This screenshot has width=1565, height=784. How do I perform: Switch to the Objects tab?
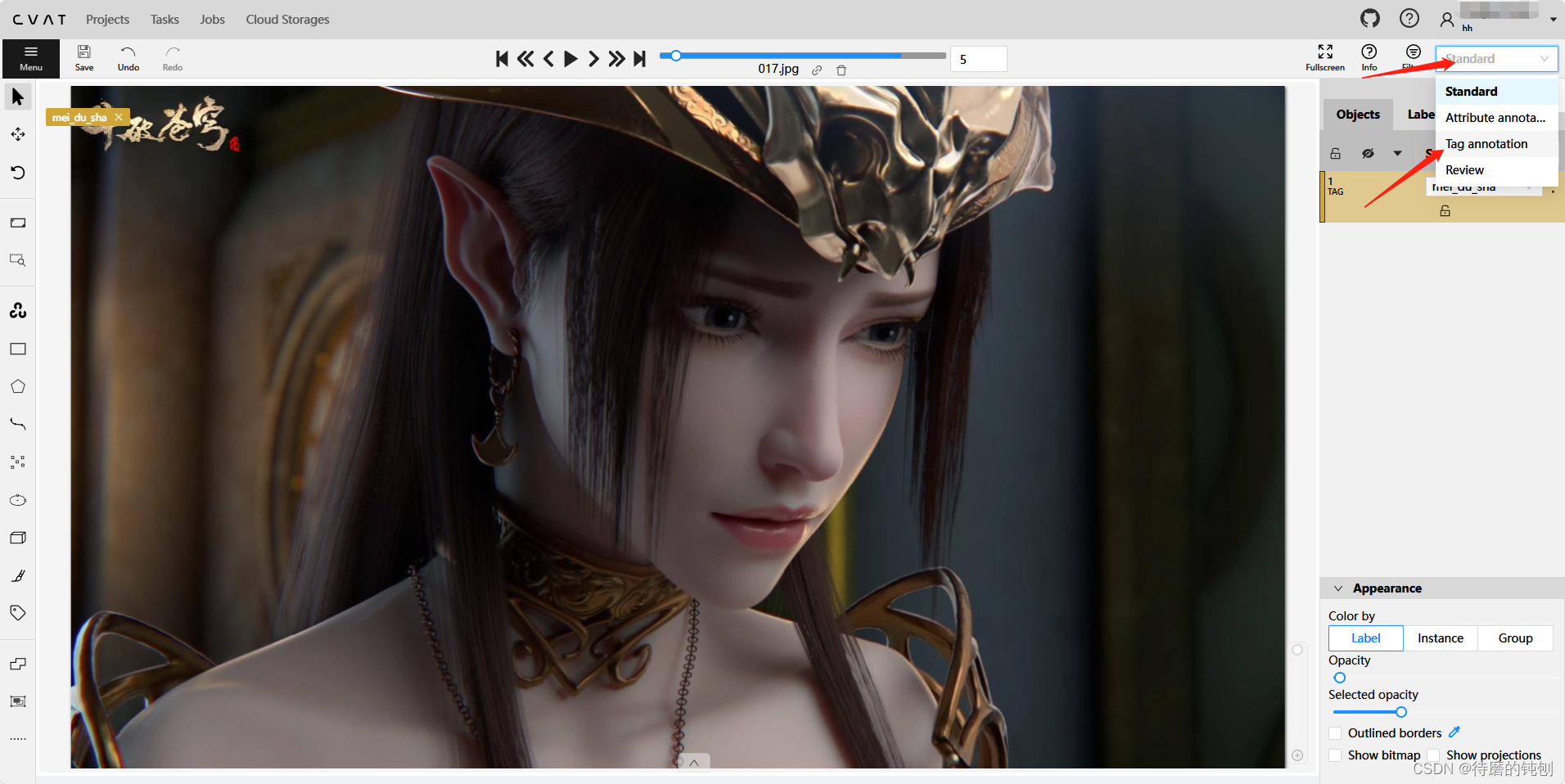[x=1358, y=115]
